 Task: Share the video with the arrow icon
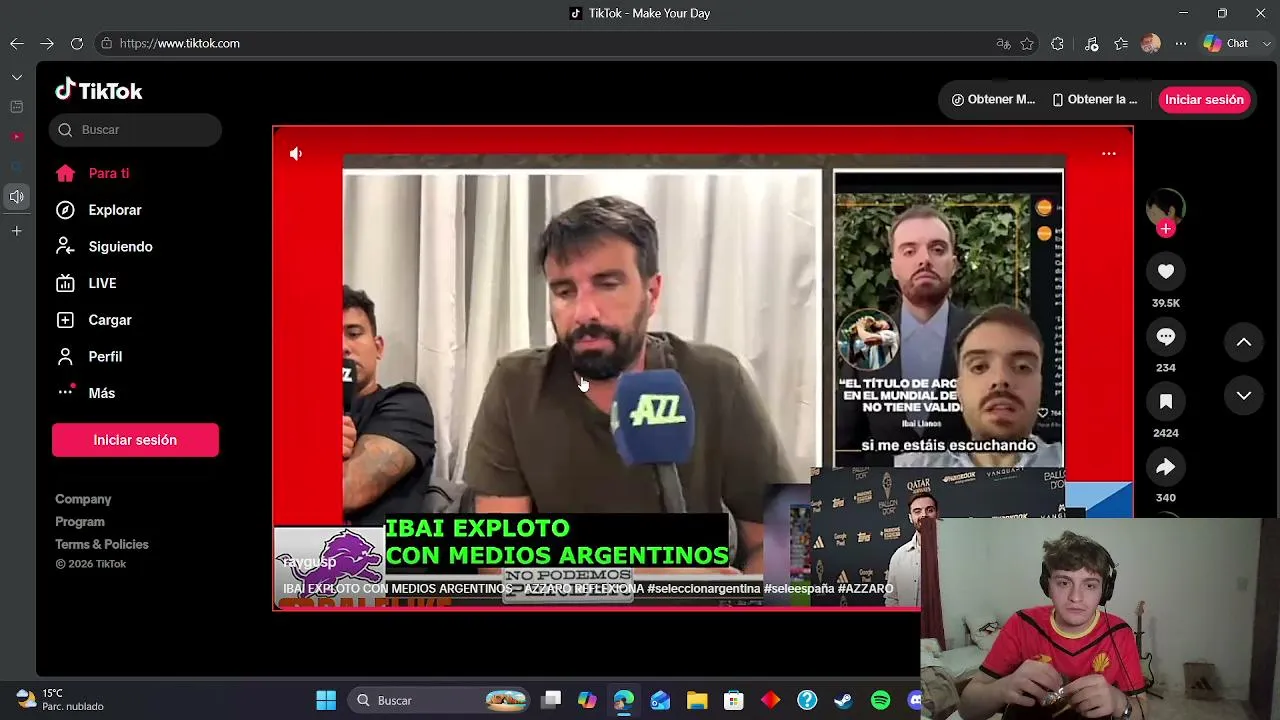[1165, 467]
